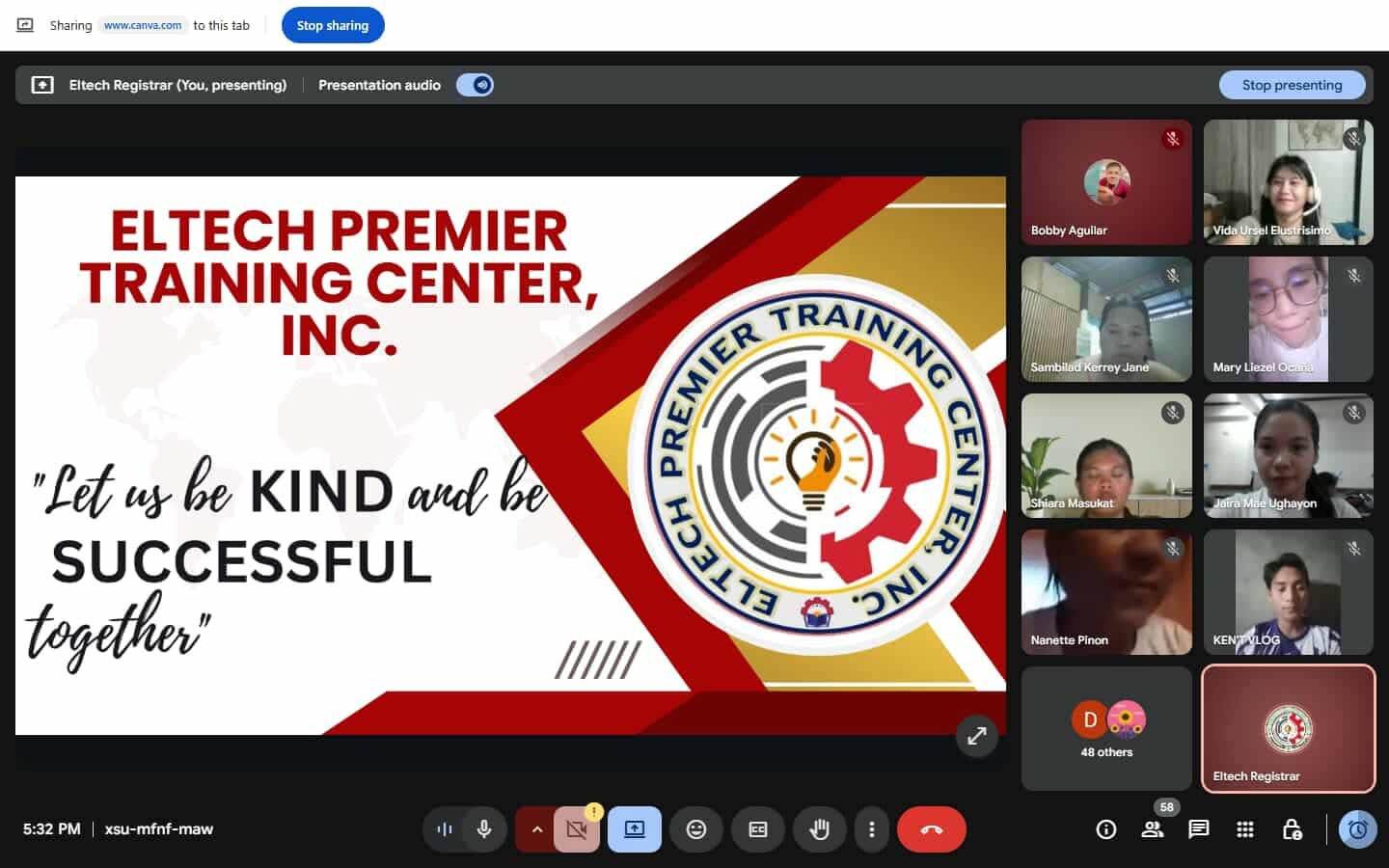Click Vida Ursel Elustrisimo's muted mic icon
1389x868 pixels.
[1354, 139]
